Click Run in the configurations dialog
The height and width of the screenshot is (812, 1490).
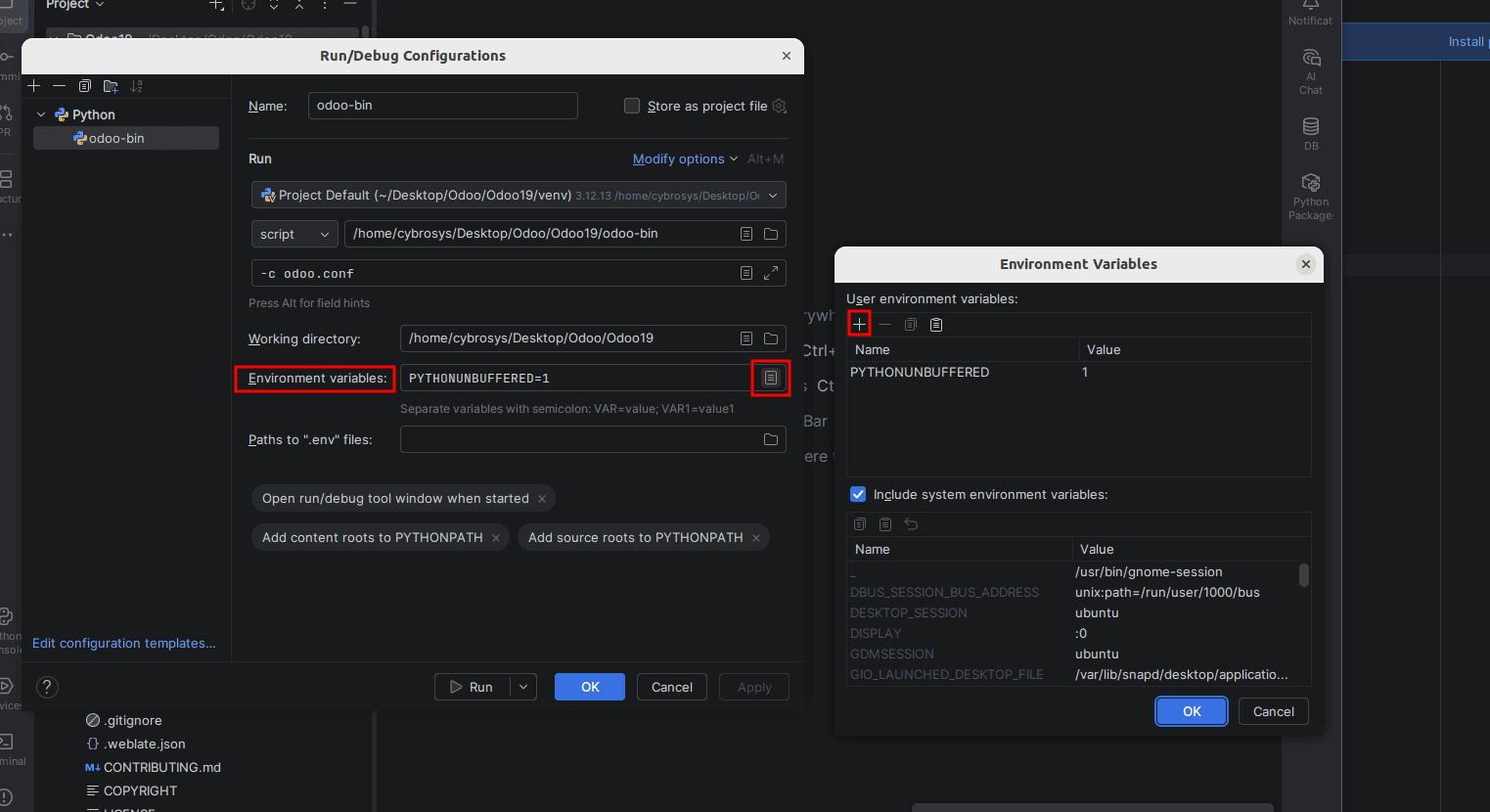473,687
